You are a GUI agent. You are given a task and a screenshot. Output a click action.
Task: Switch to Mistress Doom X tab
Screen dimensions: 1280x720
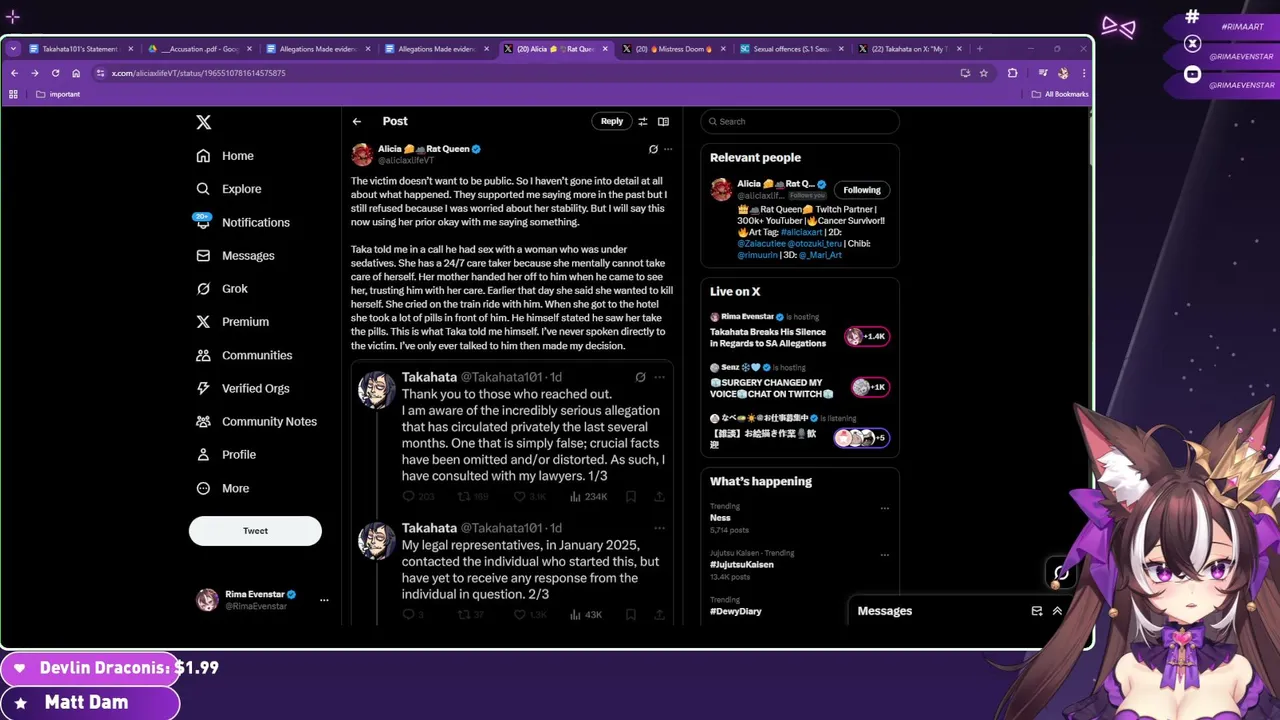(675, 48)
